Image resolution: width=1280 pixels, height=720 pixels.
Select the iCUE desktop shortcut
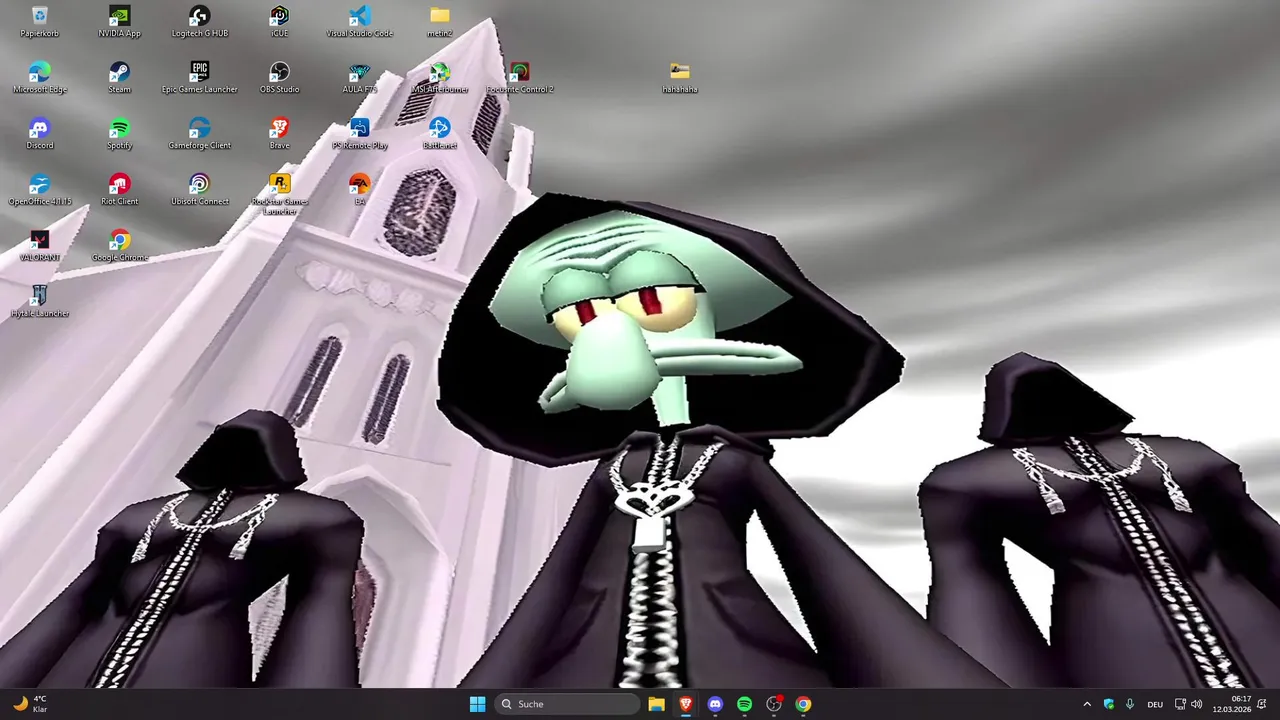(x=279, y=22)
